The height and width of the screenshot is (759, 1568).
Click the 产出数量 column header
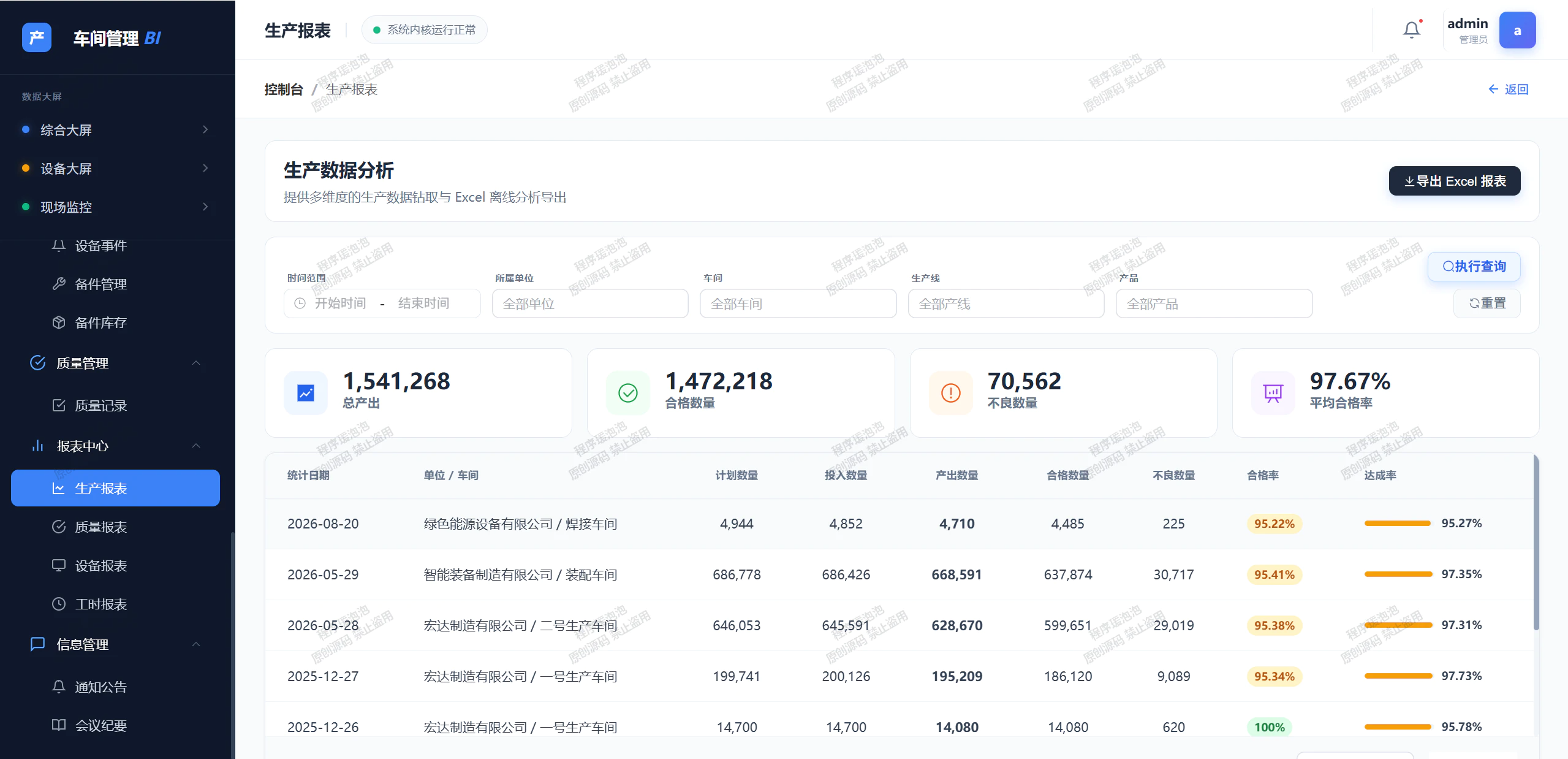956,475
